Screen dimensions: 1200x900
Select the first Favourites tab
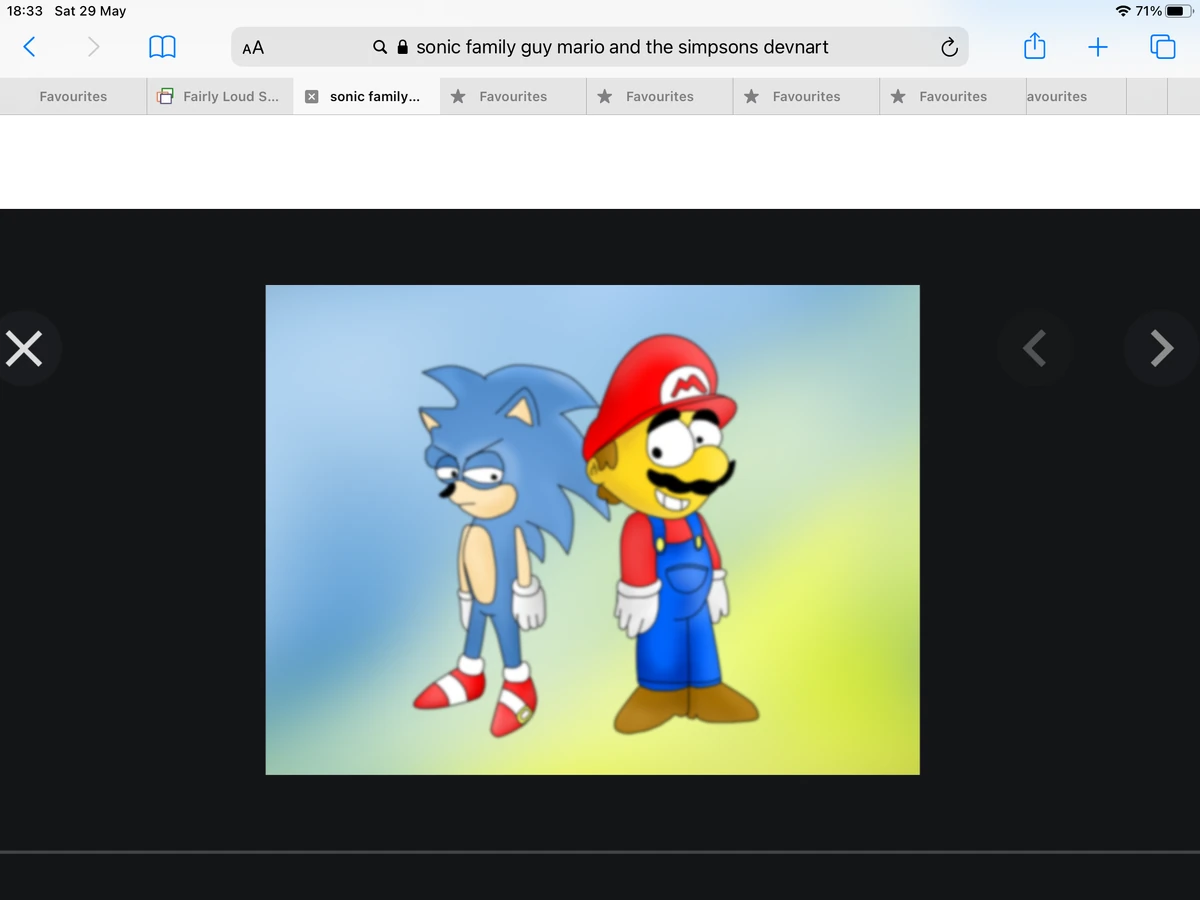click(72, 96)
